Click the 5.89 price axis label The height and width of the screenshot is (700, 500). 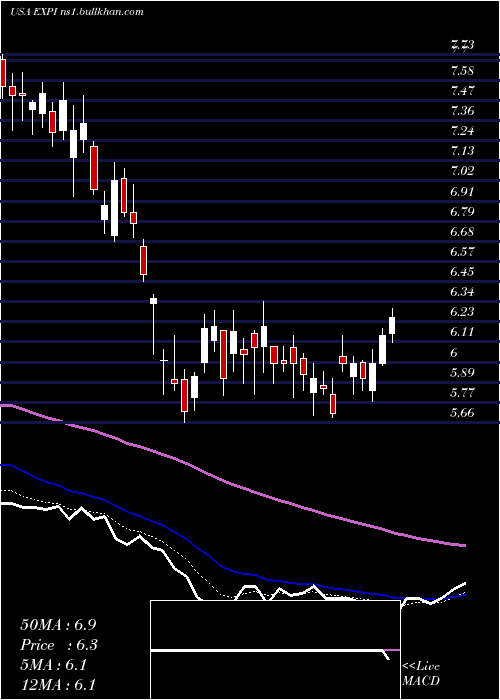point(462,373)
